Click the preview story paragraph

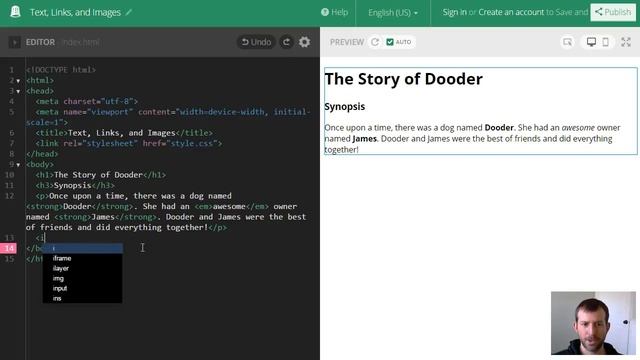click(472, 139)
